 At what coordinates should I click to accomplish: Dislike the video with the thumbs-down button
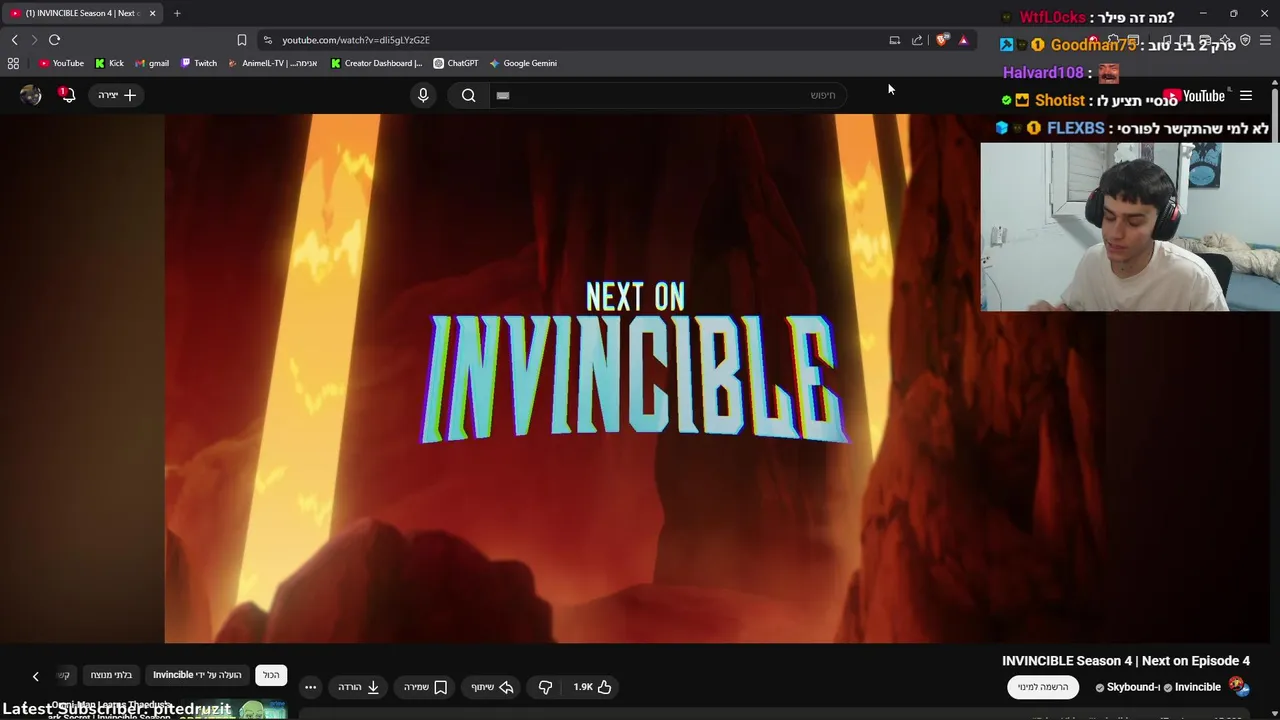click(x=545, y=687)
